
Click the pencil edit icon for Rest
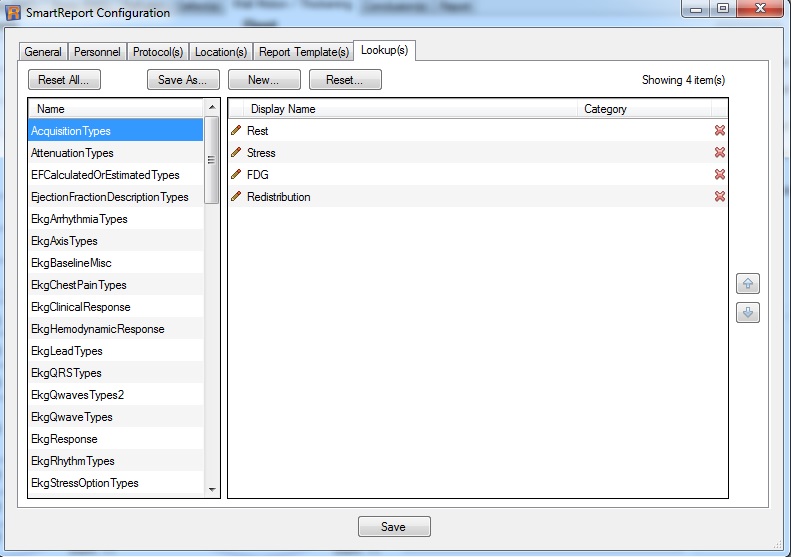tap(236, 131)
